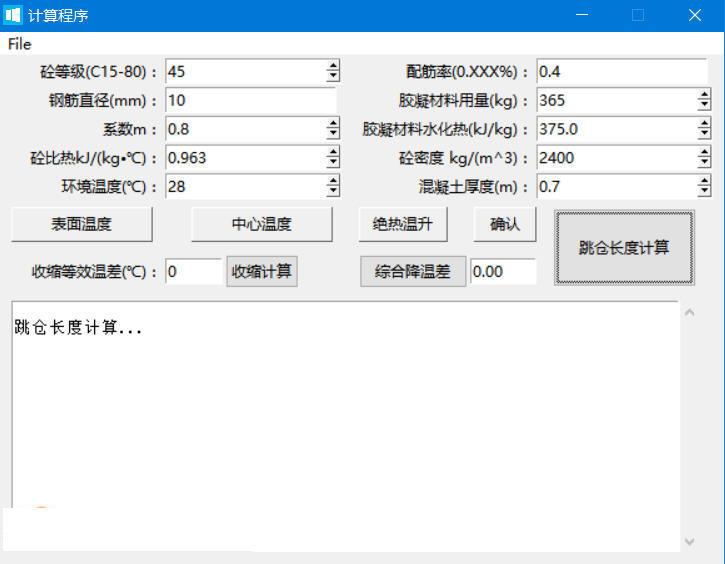Click output area scrollbar down arrow
725x564 pixels.
click(x=689, y=541)
